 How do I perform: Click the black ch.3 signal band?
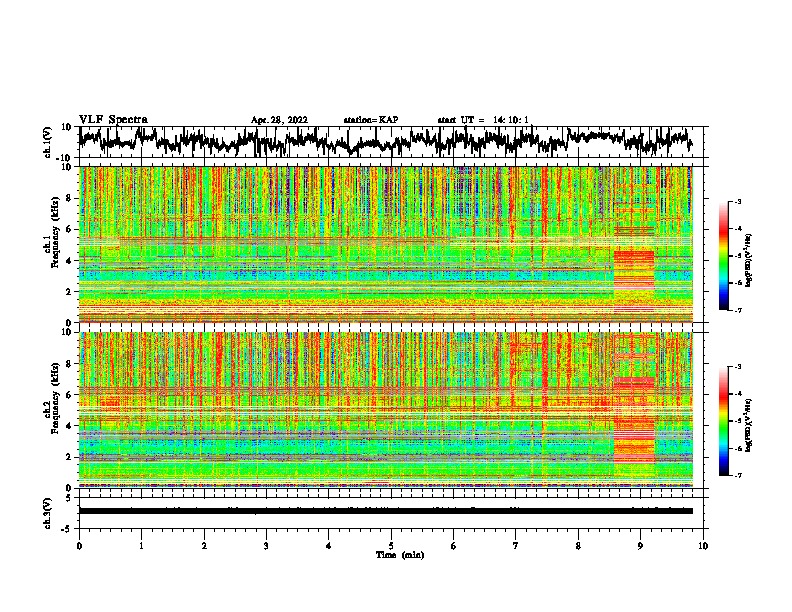click(x=385, y=511)
